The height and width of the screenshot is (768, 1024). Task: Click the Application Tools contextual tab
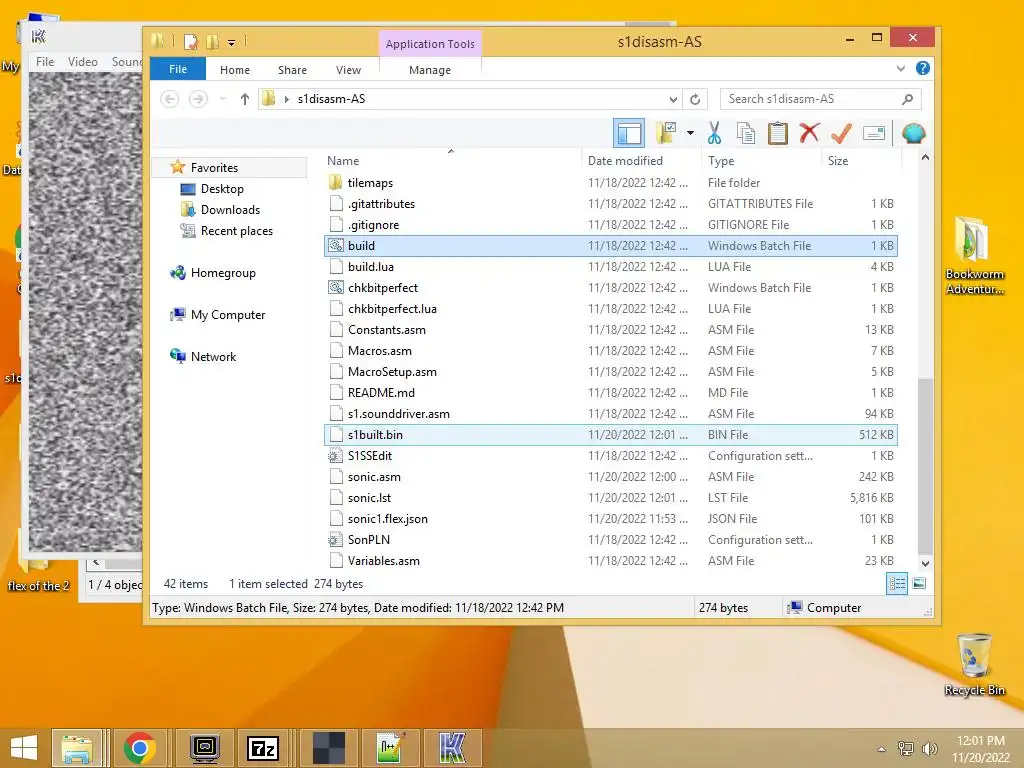click(430, 44)
